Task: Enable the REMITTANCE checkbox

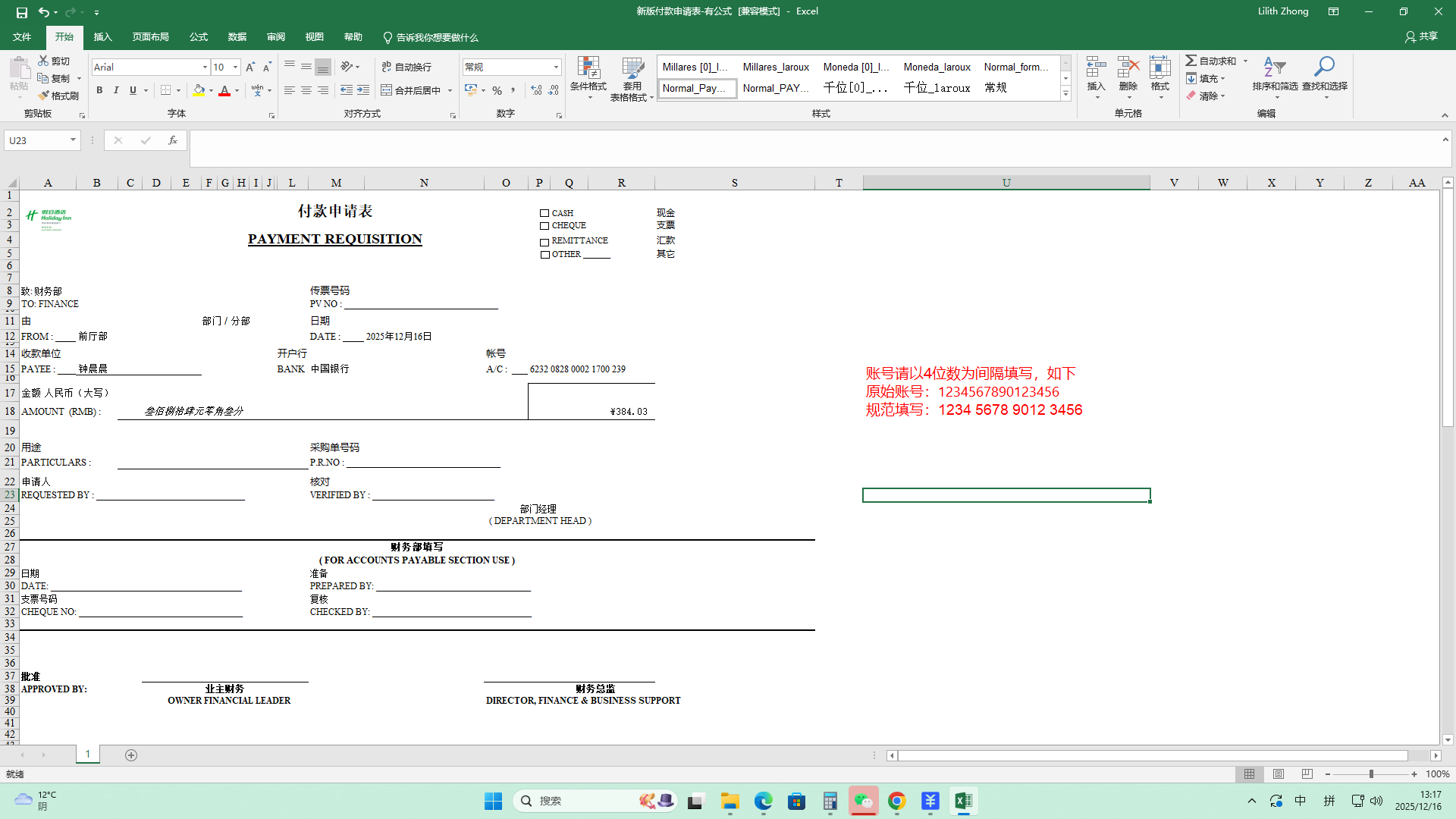Action: click(x=544, y=242)
